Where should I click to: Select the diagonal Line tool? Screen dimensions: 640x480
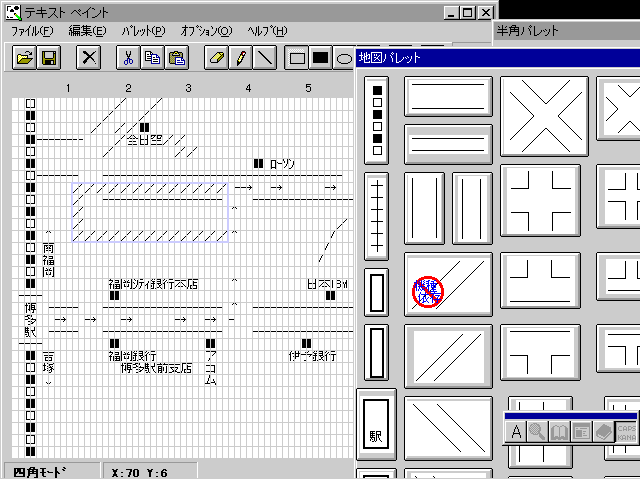(x=264, y=58)
